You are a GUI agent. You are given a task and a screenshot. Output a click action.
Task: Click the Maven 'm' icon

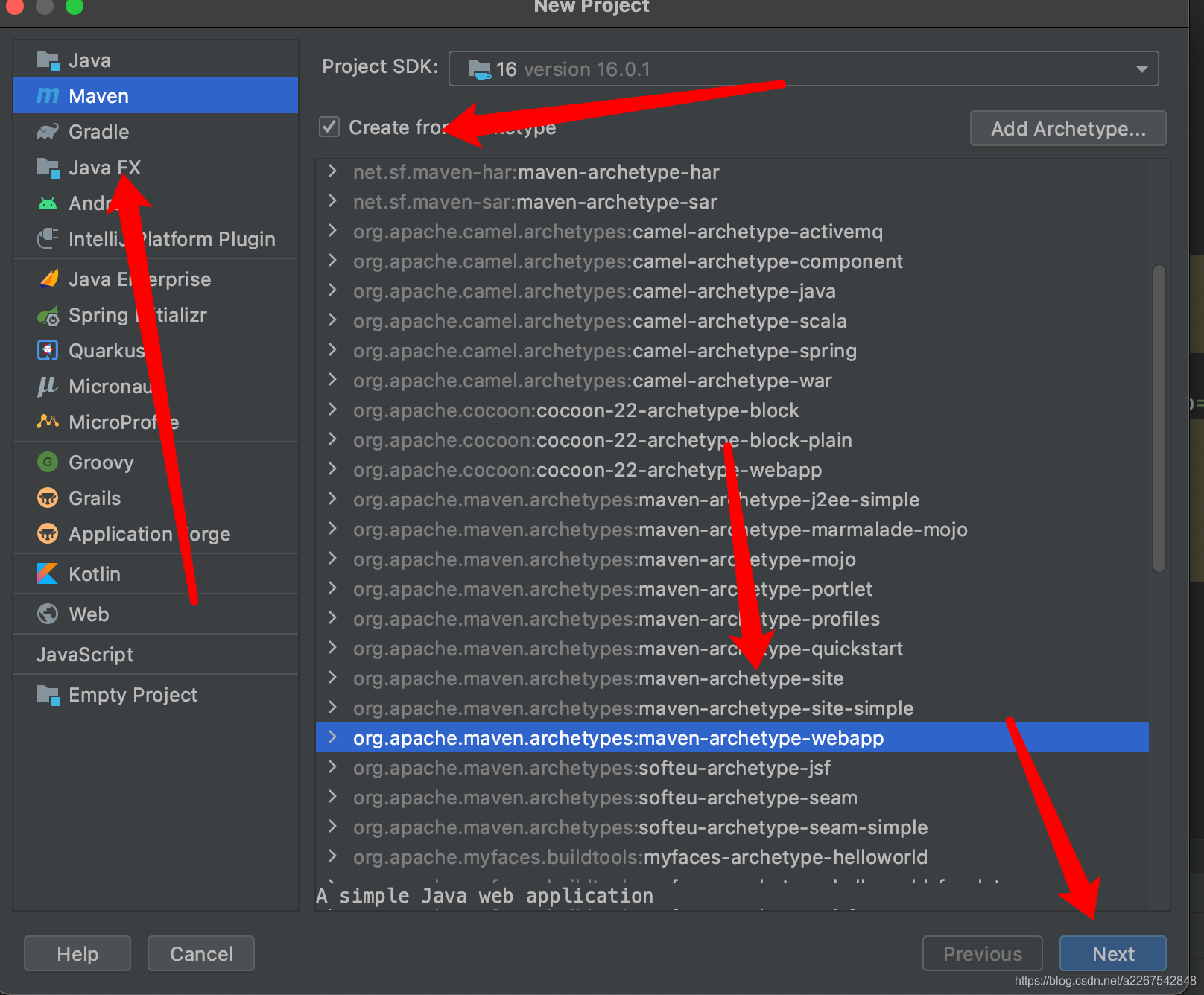point(48,96)
